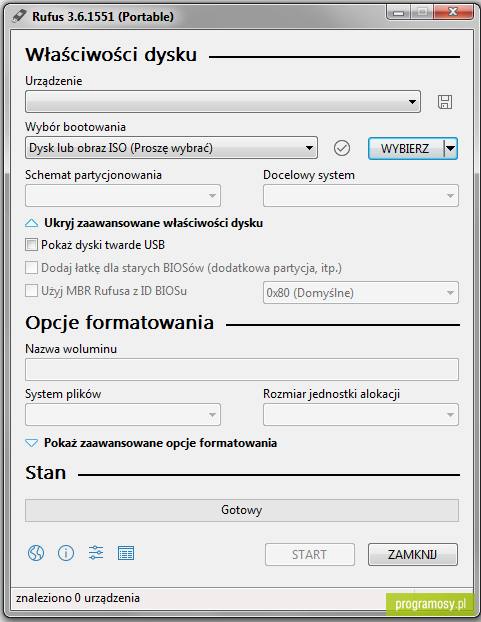Open Docelowy system dropdown
This screenshot has width=481, height=622.
click(361, 195)
